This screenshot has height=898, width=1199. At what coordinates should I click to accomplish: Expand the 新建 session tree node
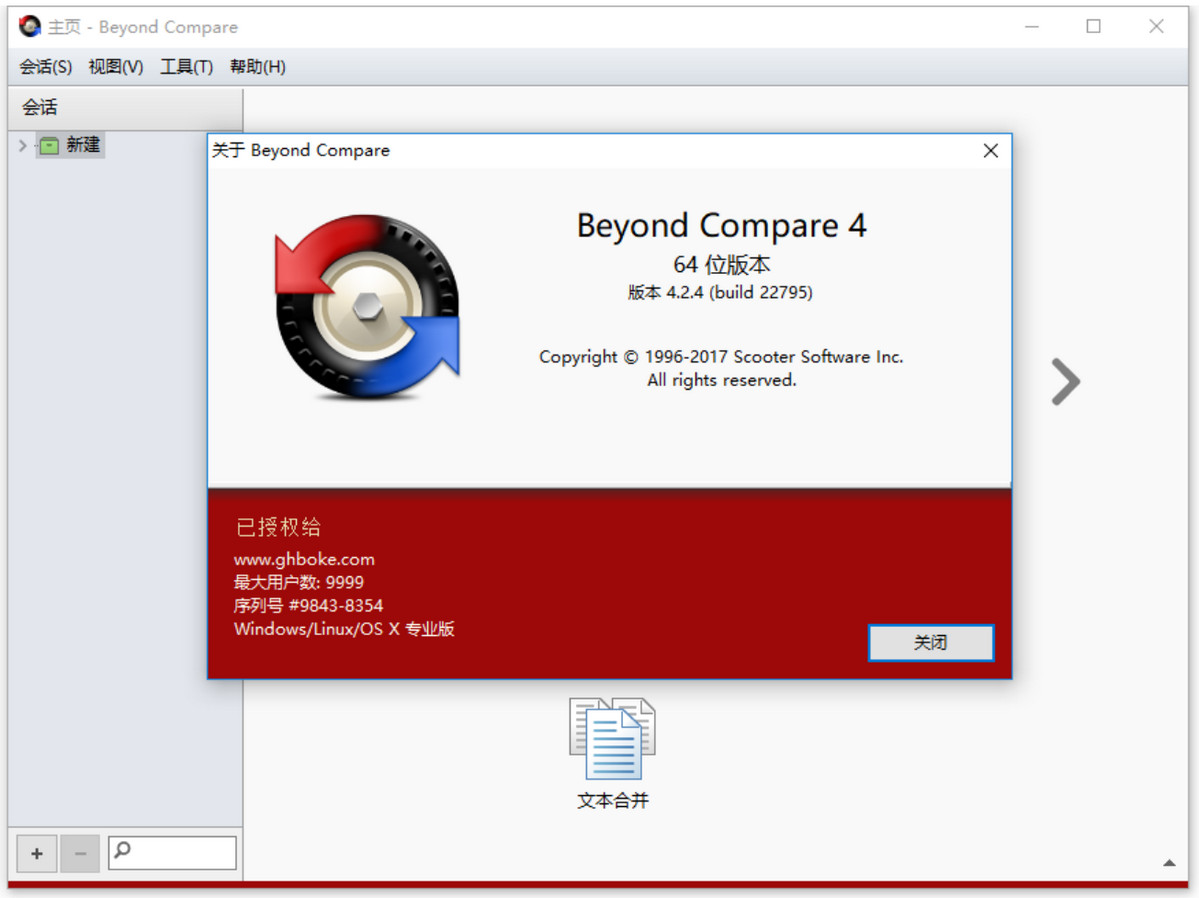[x=23, y=145]
